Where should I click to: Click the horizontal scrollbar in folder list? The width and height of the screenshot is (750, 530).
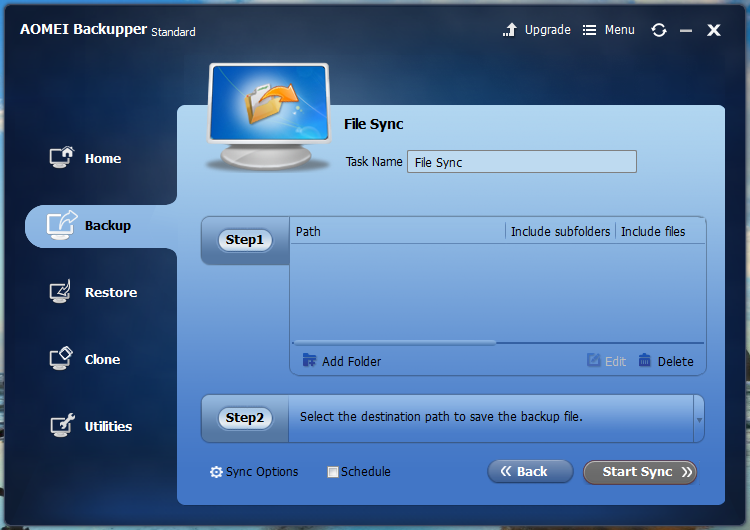point(395,342)
